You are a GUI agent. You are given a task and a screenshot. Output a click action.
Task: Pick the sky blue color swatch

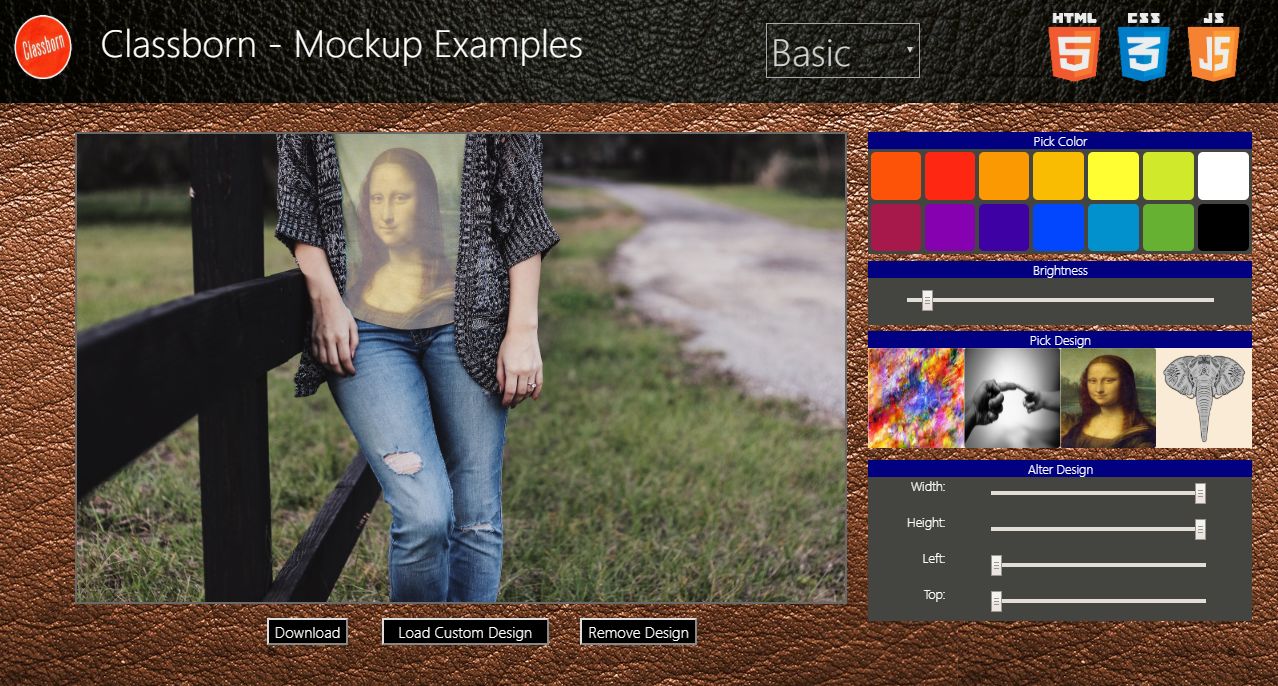coord(1114,227)
